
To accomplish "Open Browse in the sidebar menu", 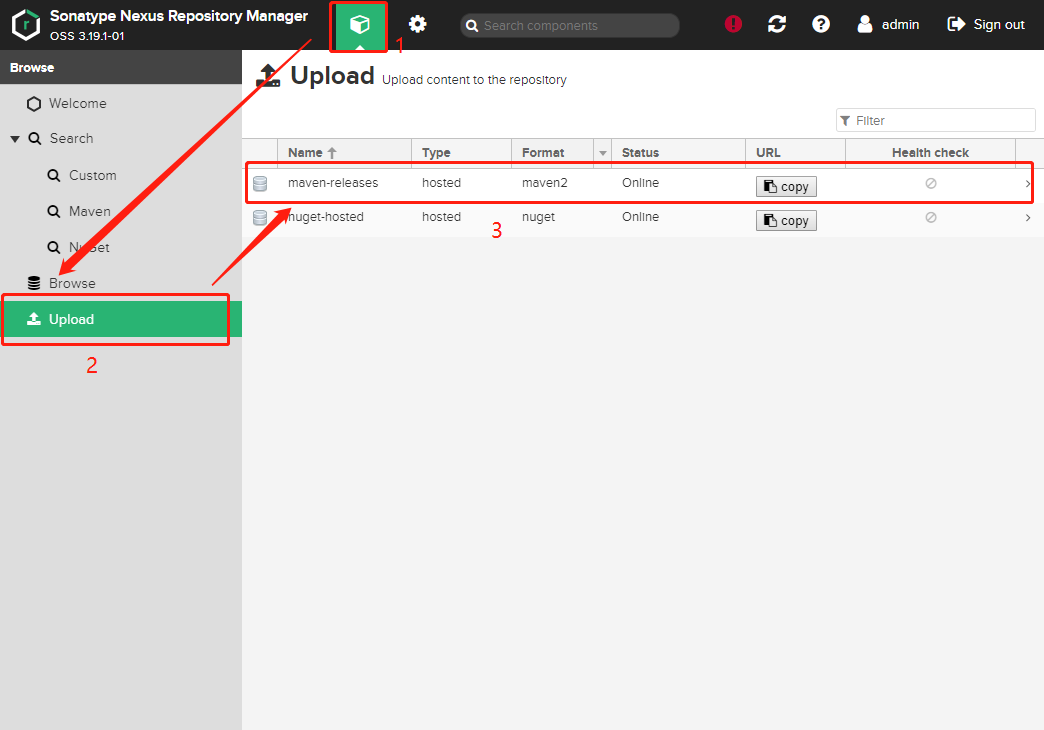I will (72, 283).
